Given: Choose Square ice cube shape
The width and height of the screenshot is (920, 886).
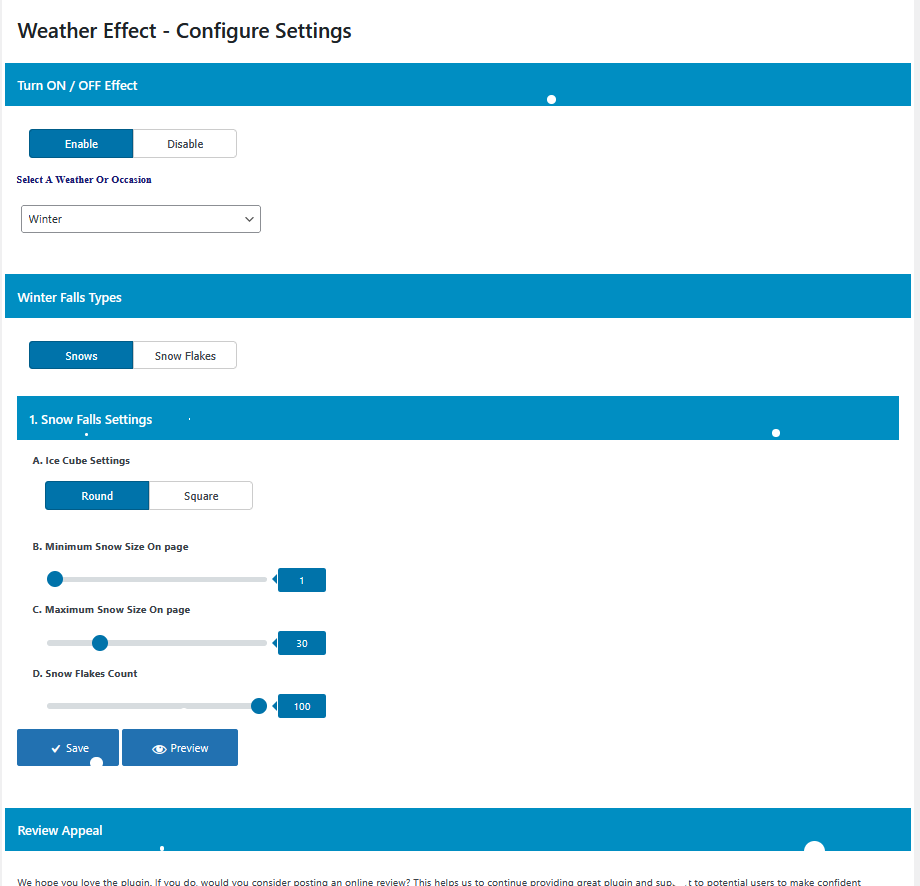Looking at the screenshot, I should click(x=201, y=496).
